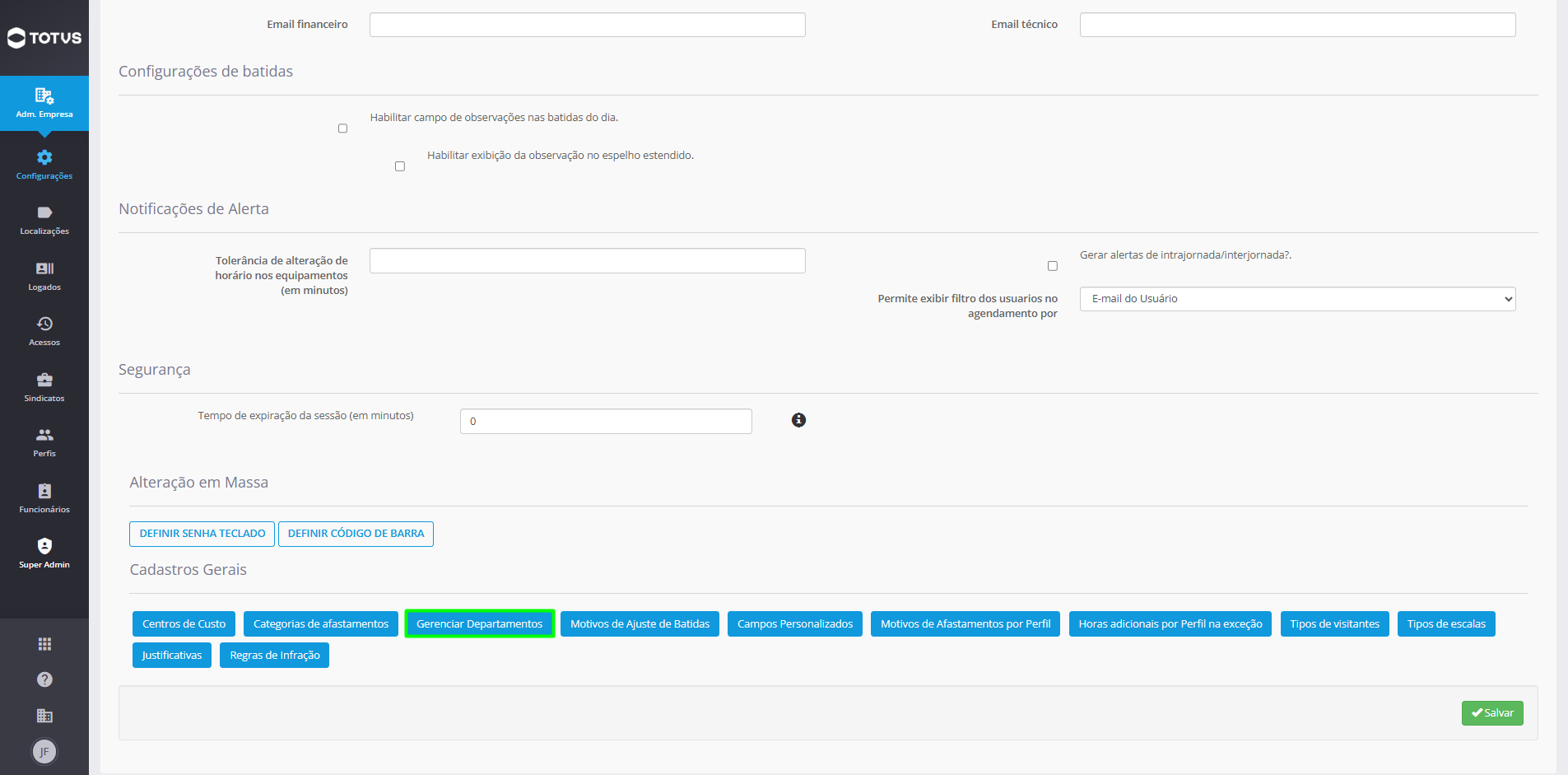Open Motivos de Ajuste de Batidas

(x=640, y=624)
